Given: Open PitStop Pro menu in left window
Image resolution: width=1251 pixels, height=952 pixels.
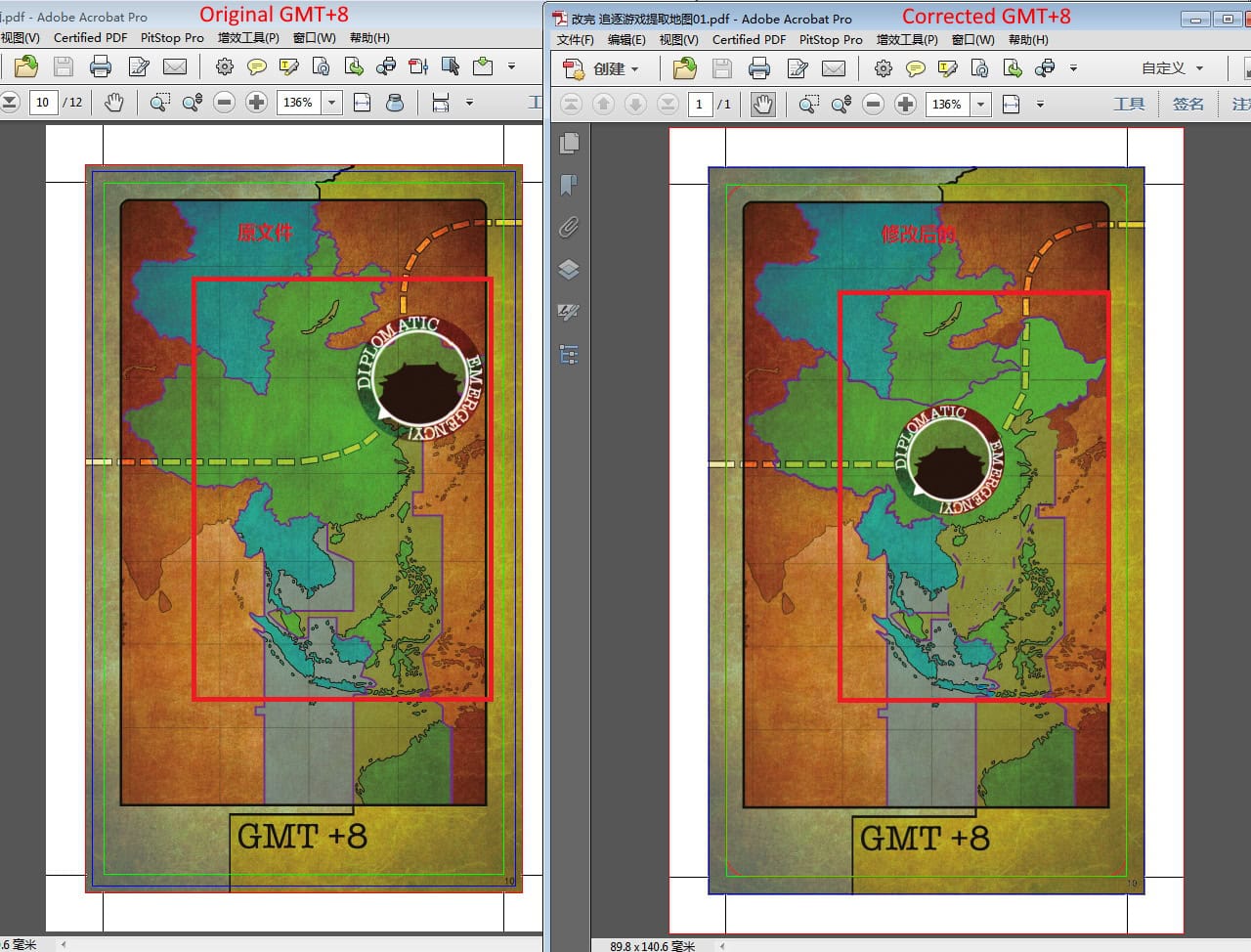Looking at the screenshot, I should (172, 37).
